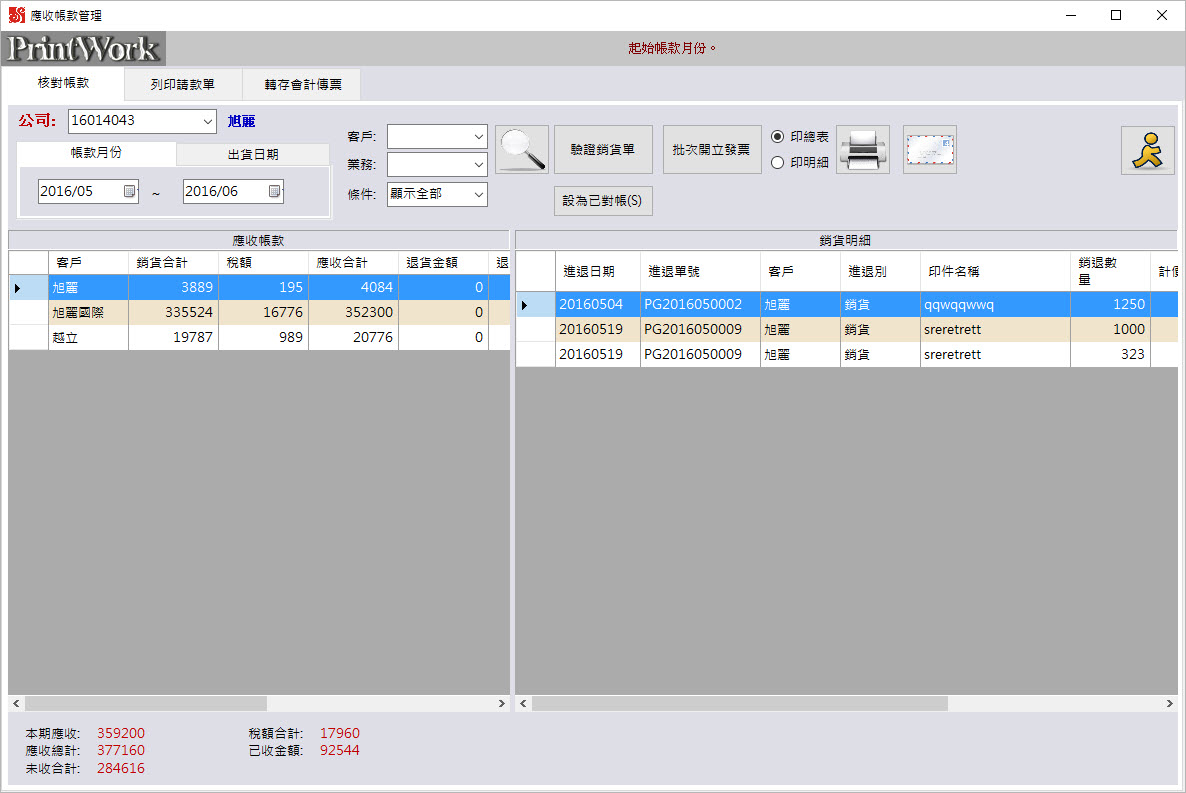Image resolution: width=1186 pixels, height=793 pixels.
Task: Click right scroll arrow of 銷貨明細 grid
Action: pyautogui.click(x=1169, y=704)
